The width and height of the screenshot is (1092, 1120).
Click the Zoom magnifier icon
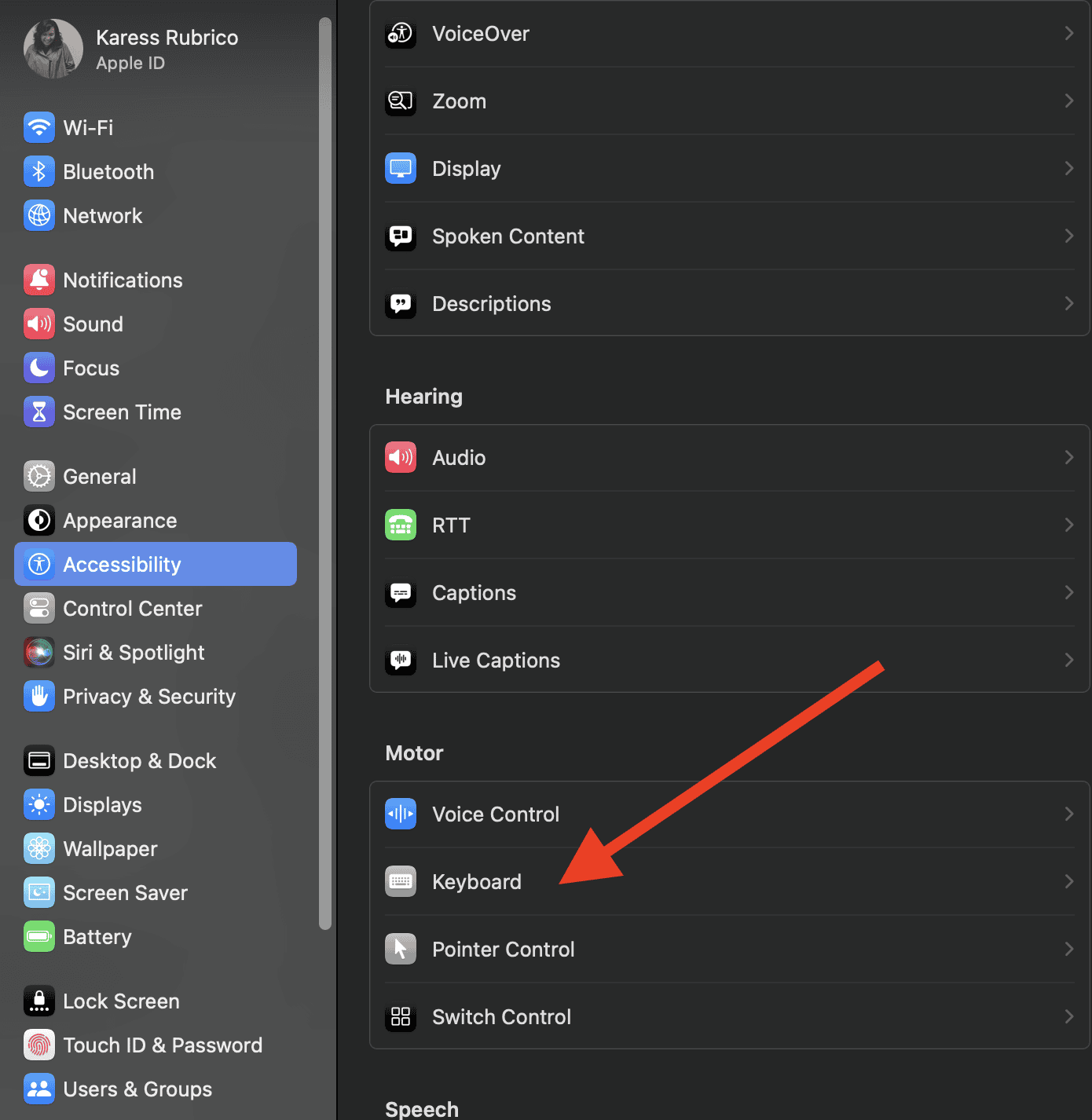point(401,101)
